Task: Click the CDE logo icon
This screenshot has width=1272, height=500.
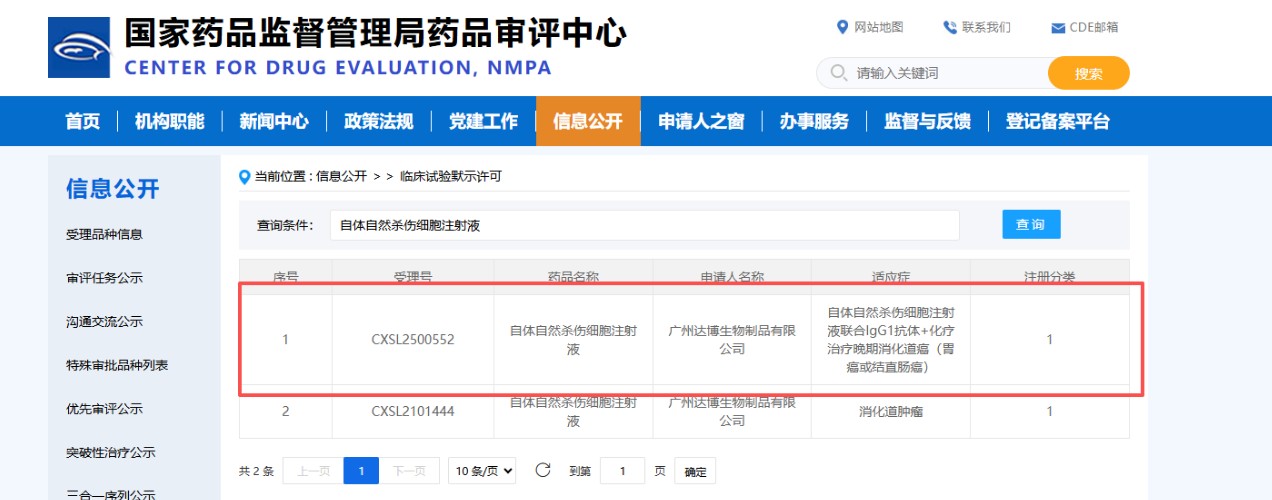Action: 79,47
